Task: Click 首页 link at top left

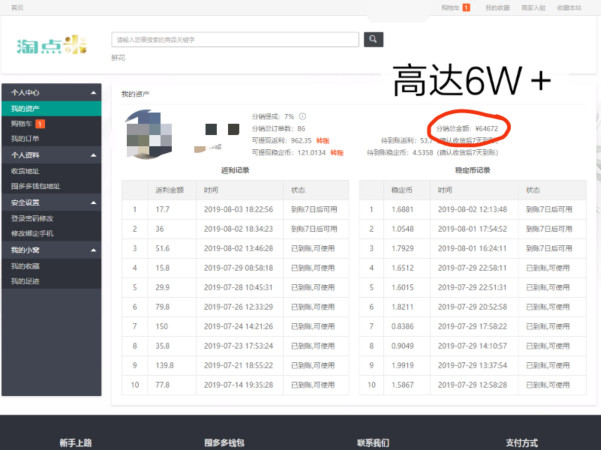Action: (x=16, y=7)
